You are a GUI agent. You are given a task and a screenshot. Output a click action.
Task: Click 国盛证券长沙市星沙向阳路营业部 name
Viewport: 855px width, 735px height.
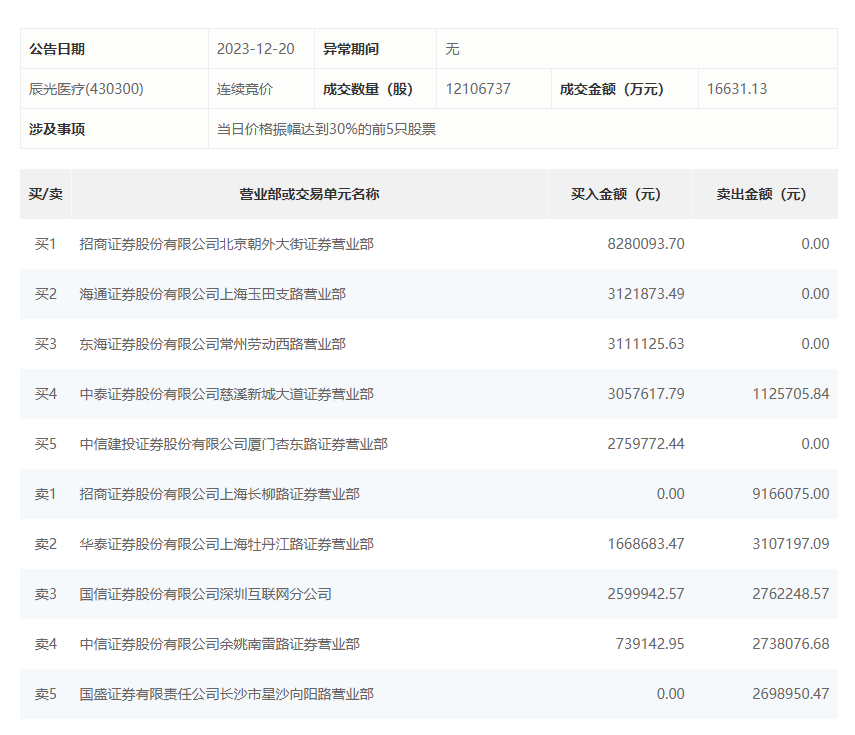point(226,694)
